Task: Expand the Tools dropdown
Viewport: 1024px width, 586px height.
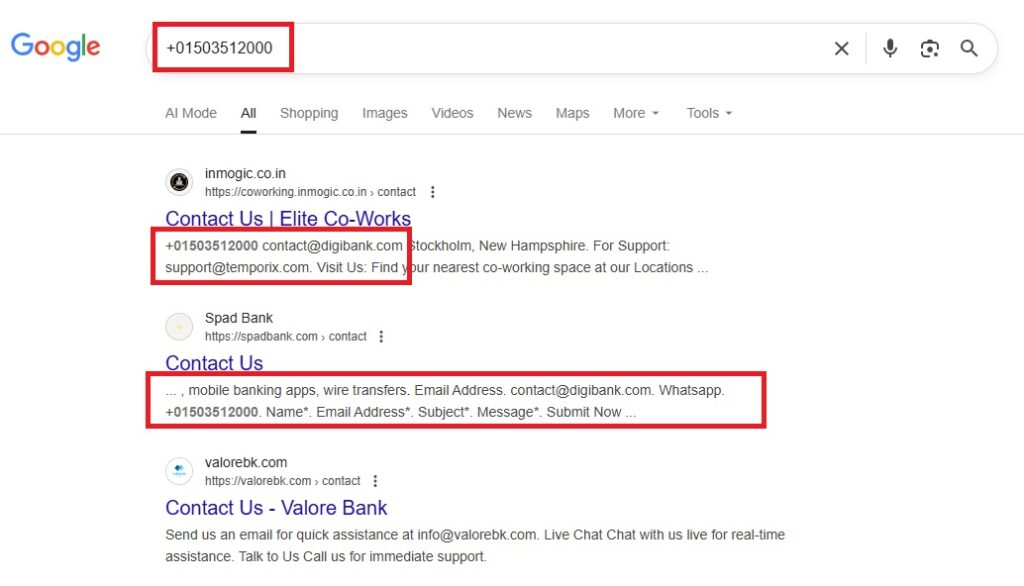Action: [709, 113]
